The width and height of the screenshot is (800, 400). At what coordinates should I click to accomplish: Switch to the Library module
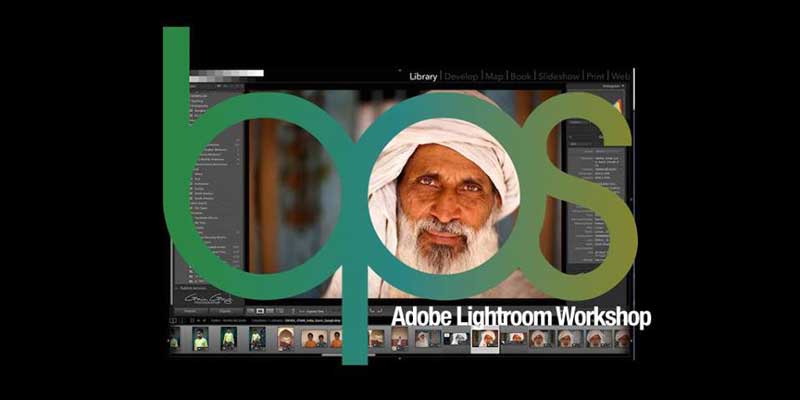[x=423, y=77]
